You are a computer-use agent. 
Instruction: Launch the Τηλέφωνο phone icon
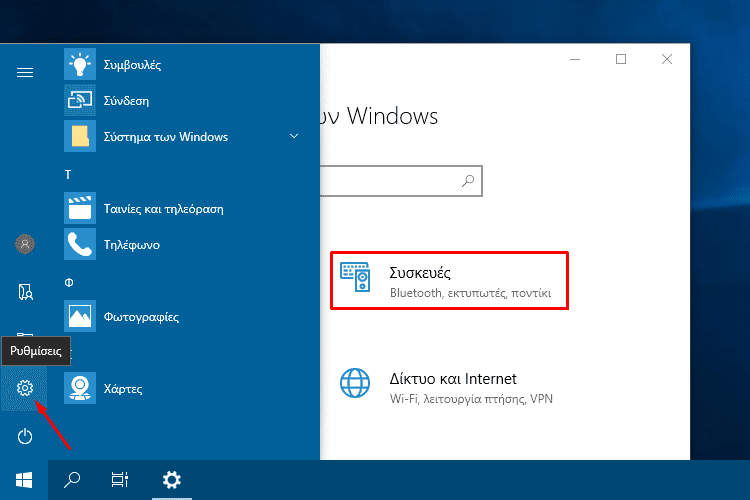(x=80, y=244)
